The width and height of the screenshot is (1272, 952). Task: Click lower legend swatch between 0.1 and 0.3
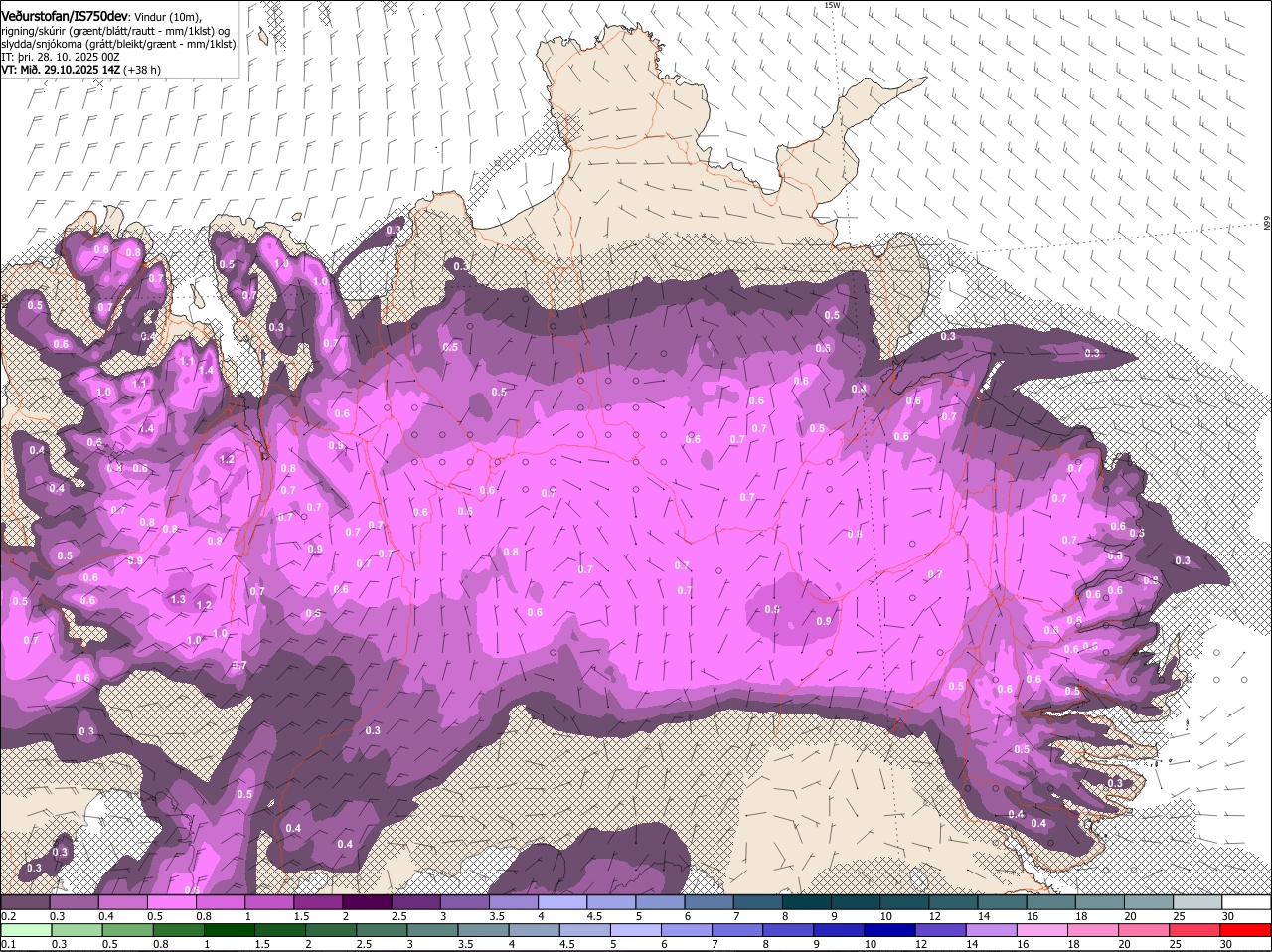click(25, 930)
